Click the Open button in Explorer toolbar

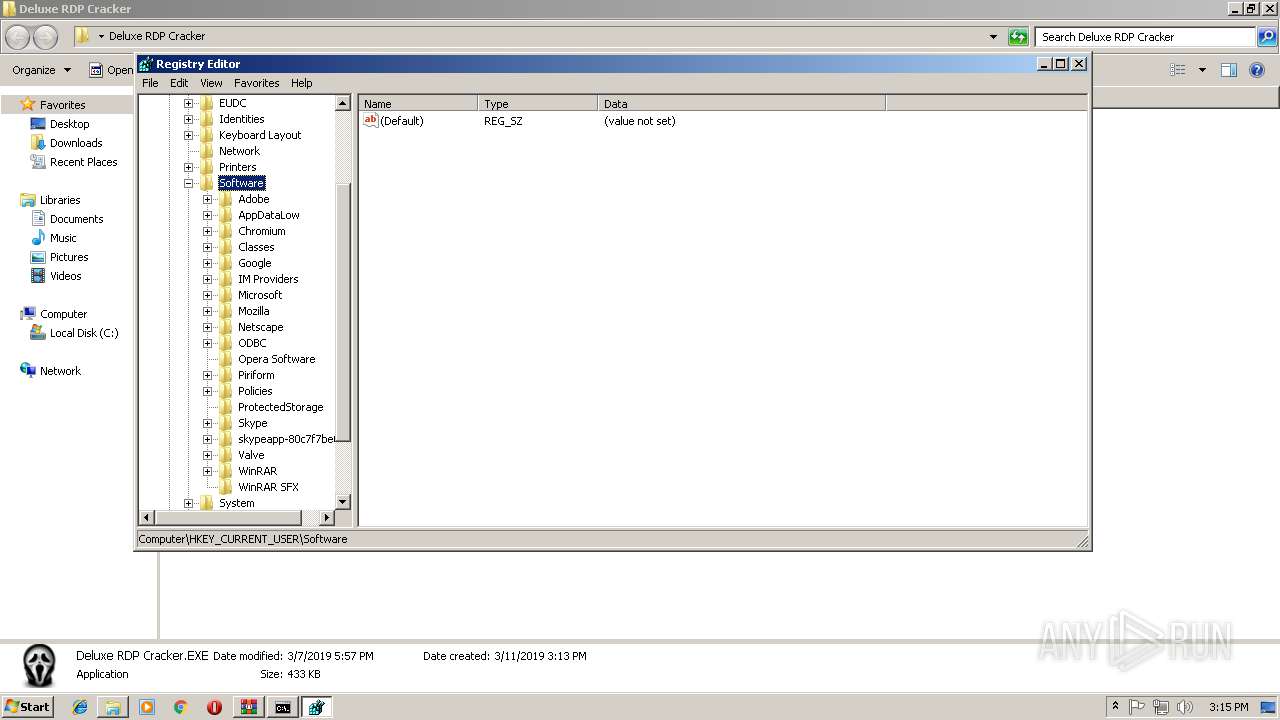coord(111,70)
